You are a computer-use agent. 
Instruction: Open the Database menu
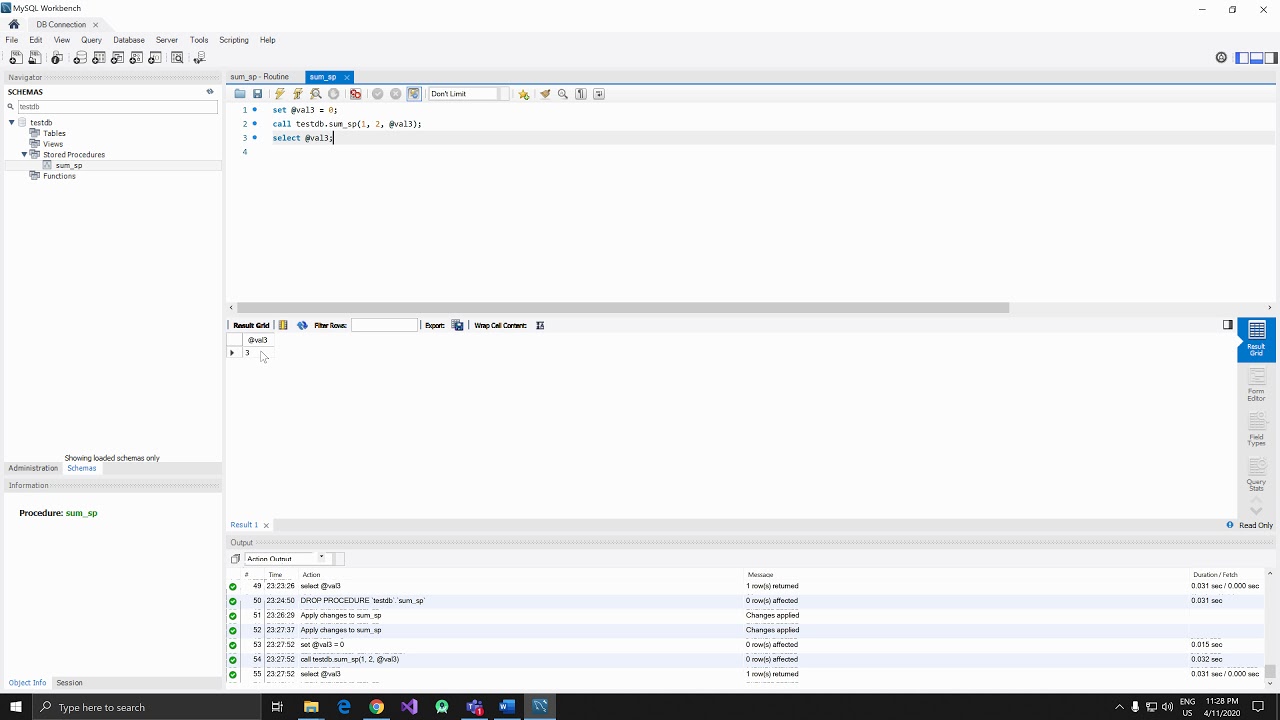[129, 40]
